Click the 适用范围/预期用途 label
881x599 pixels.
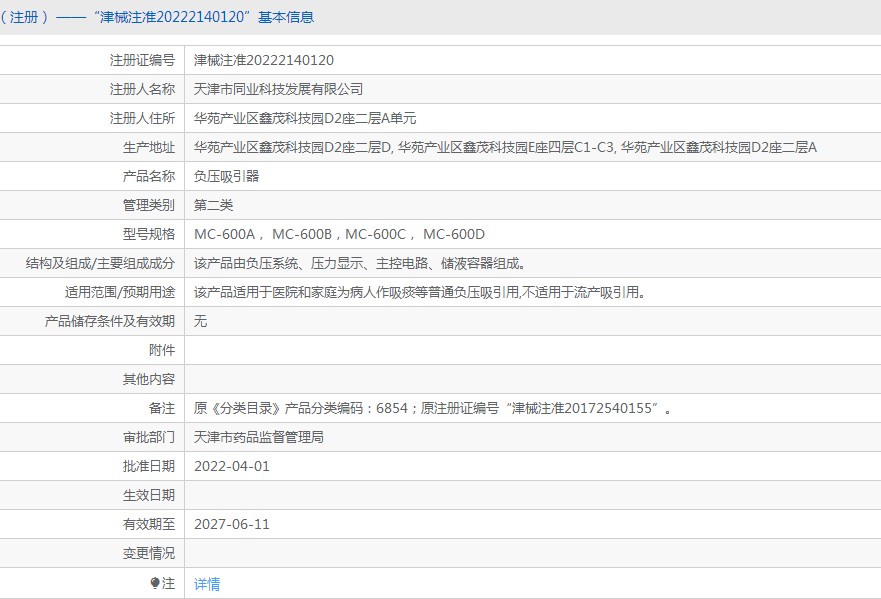coord(120,293)
